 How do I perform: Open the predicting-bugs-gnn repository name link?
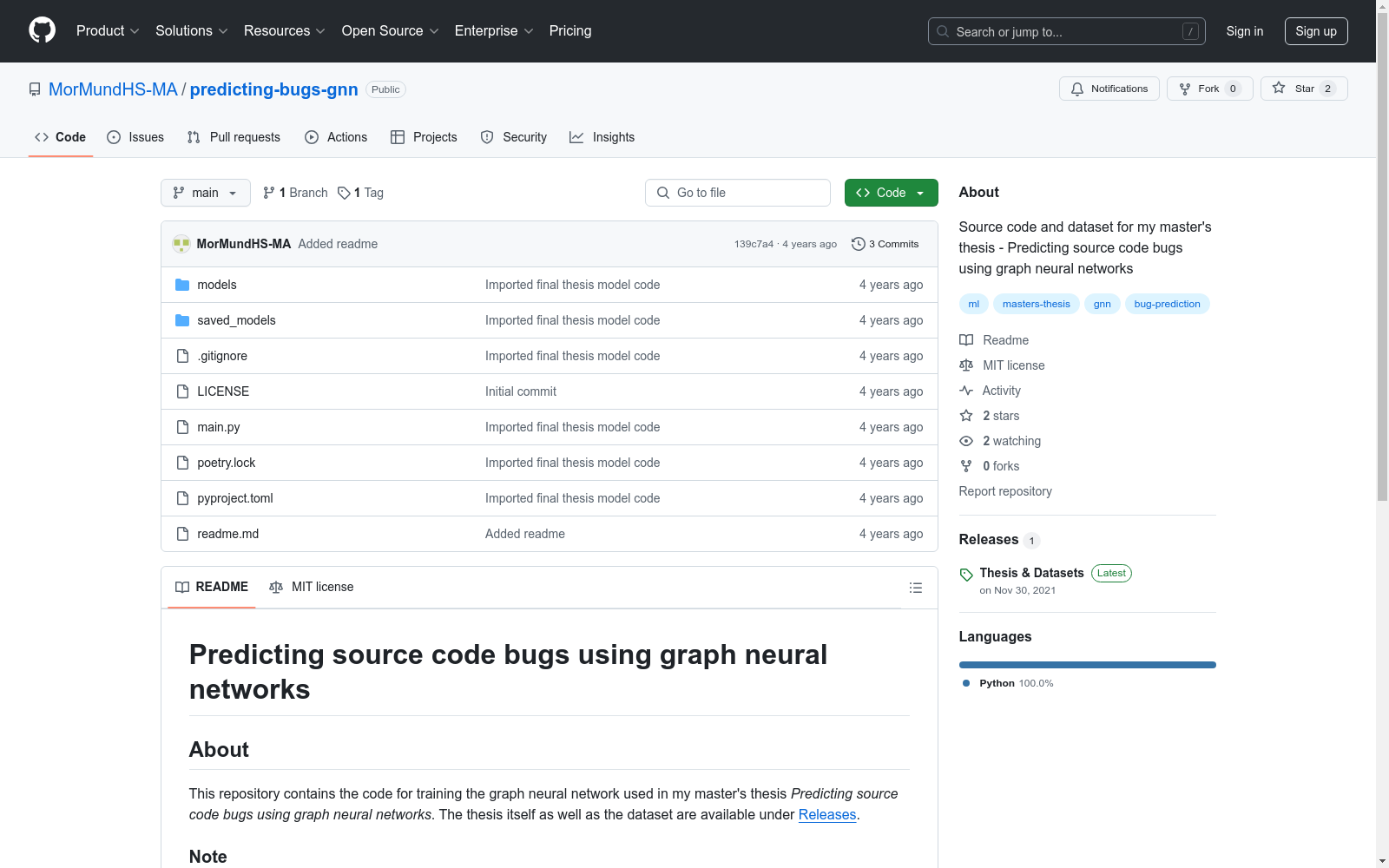(274, 89)
